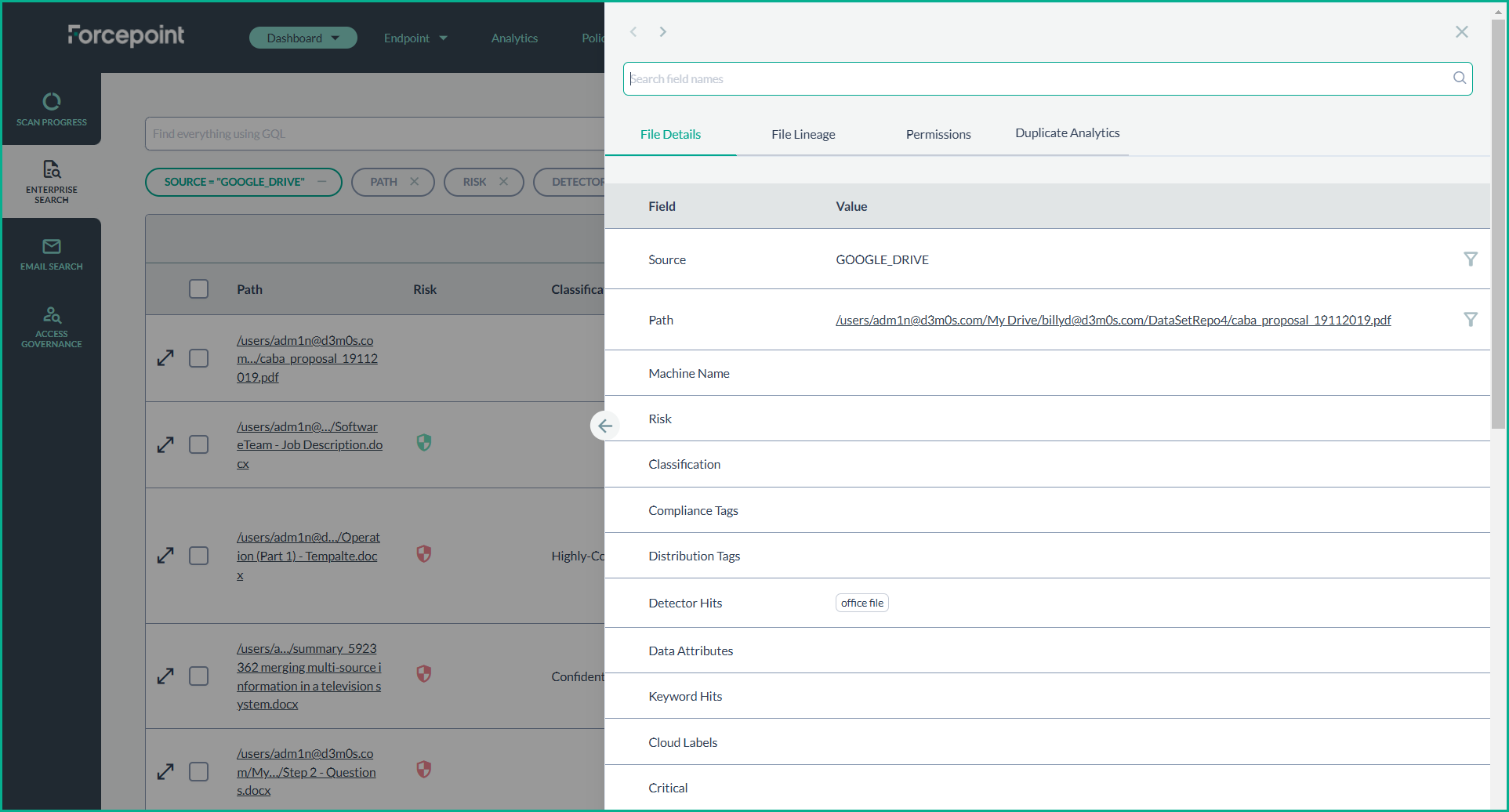Focus the Search field names input
The image size is (1509, 812).
(1035, 78)
